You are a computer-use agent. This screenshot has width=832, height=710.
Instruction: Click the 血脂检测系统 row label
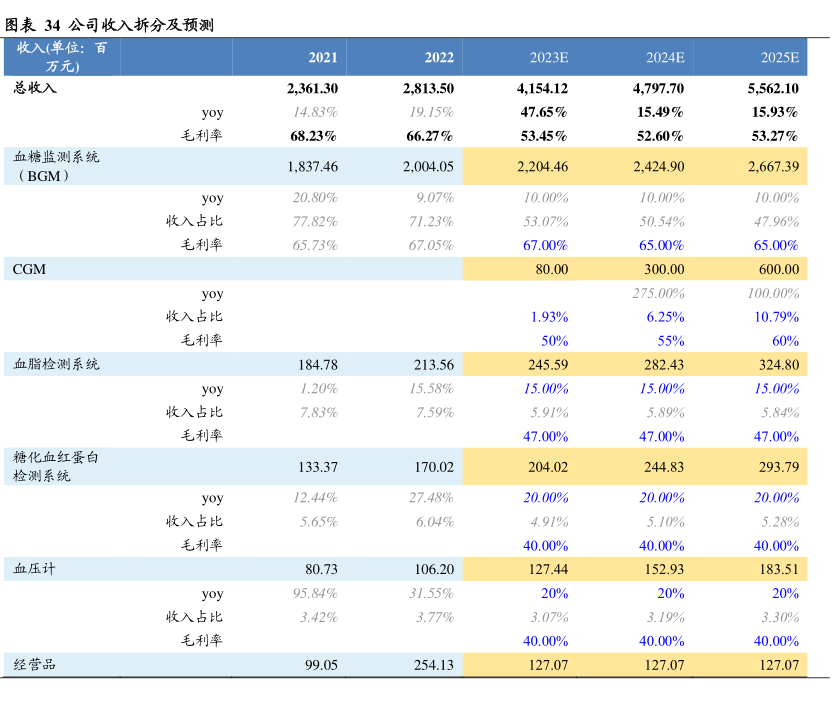[56, 365]
